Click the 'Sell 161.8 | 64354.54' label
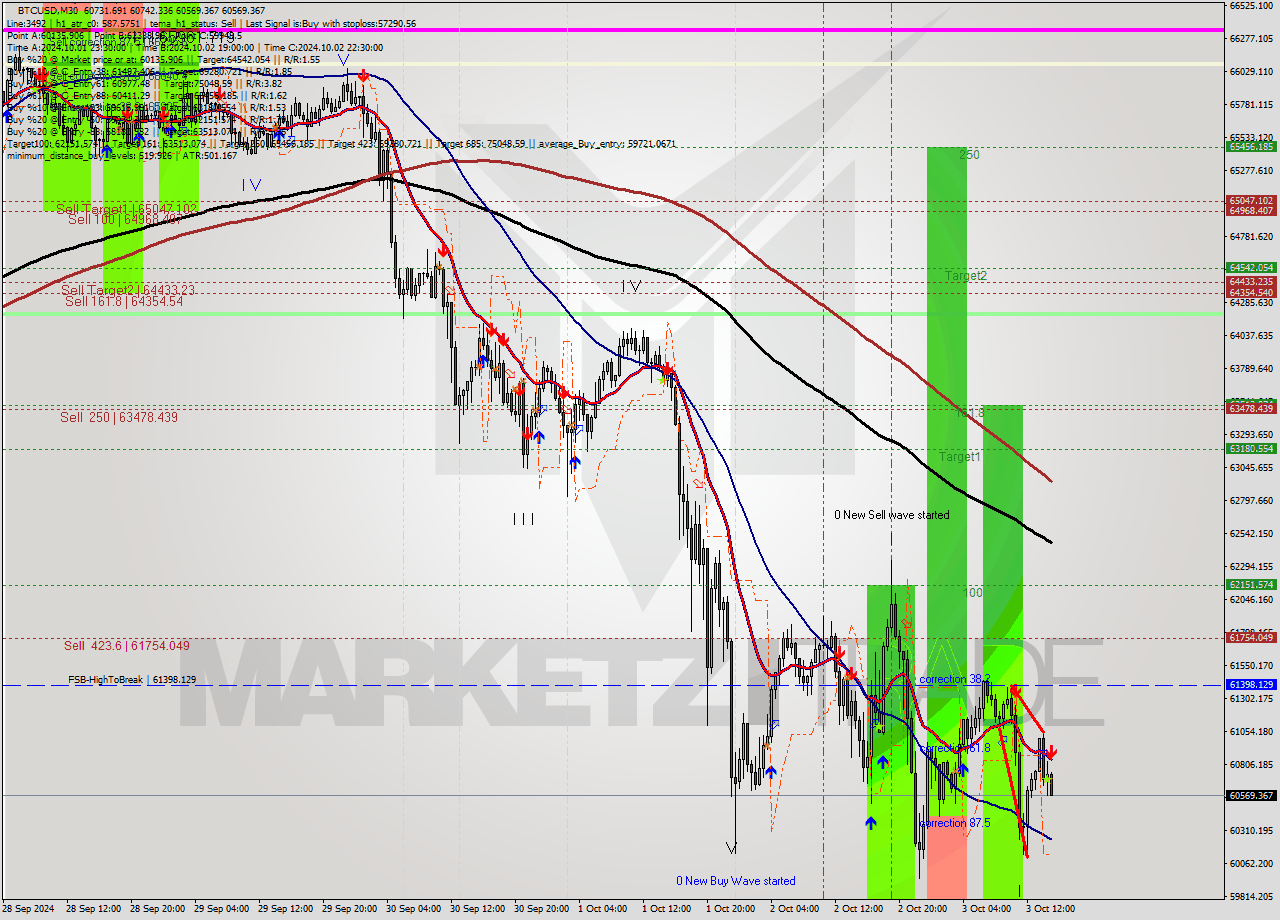Viewport: 1280px width, 920px height. pyautogui.click(x=124, y=300)
